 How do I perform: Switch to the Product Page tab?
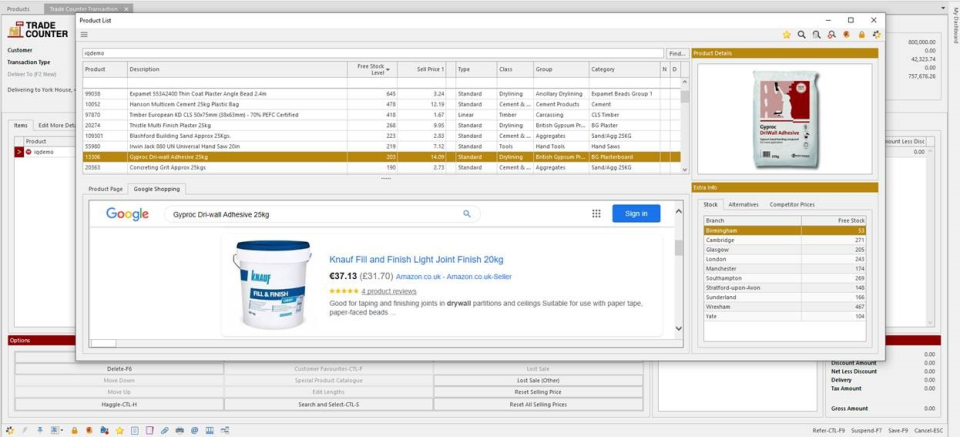[x=105, y=189]
